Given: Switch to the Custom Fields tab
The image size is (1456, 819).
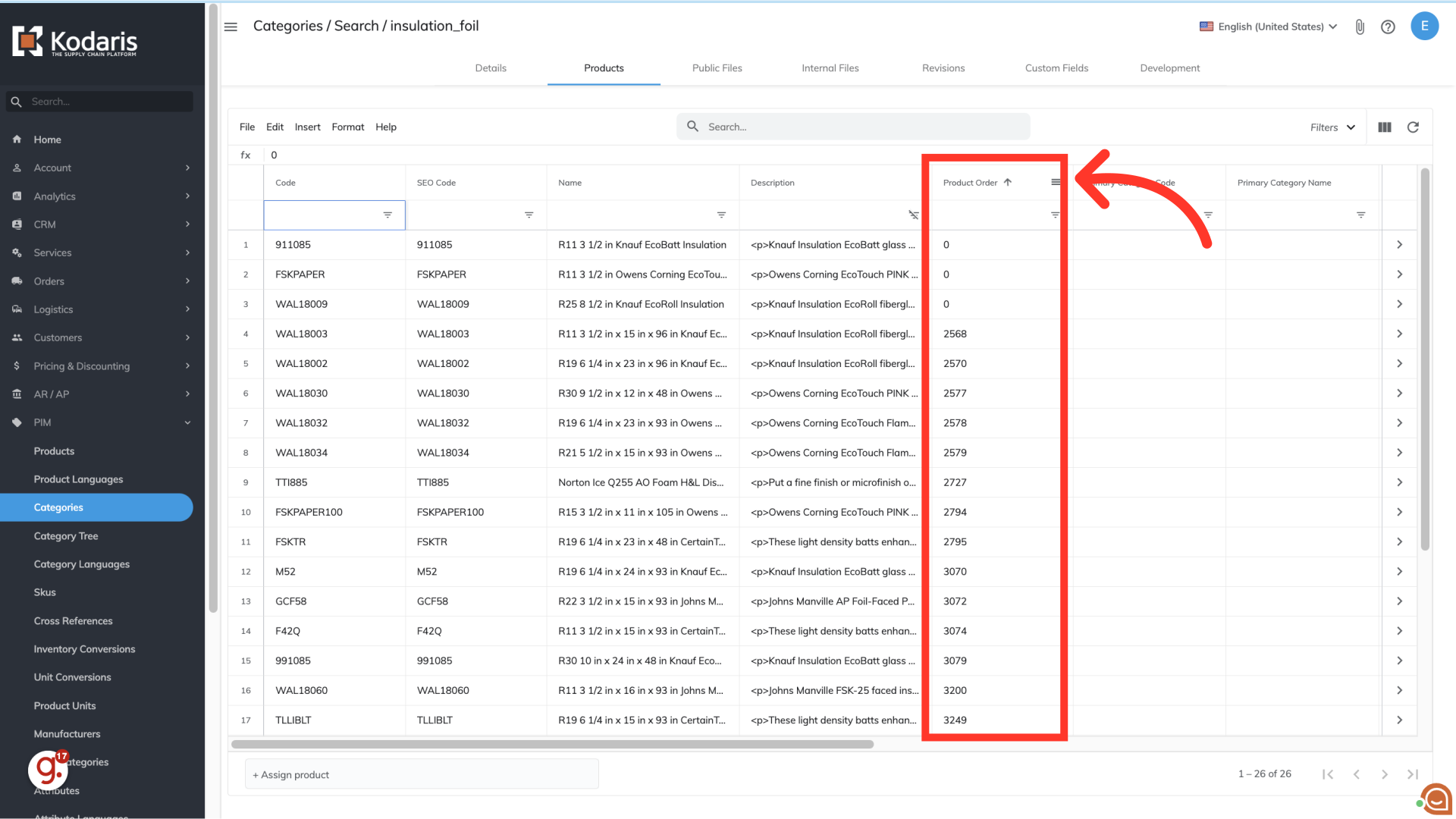Looking at the screenshot, I should coord(1056,68).
